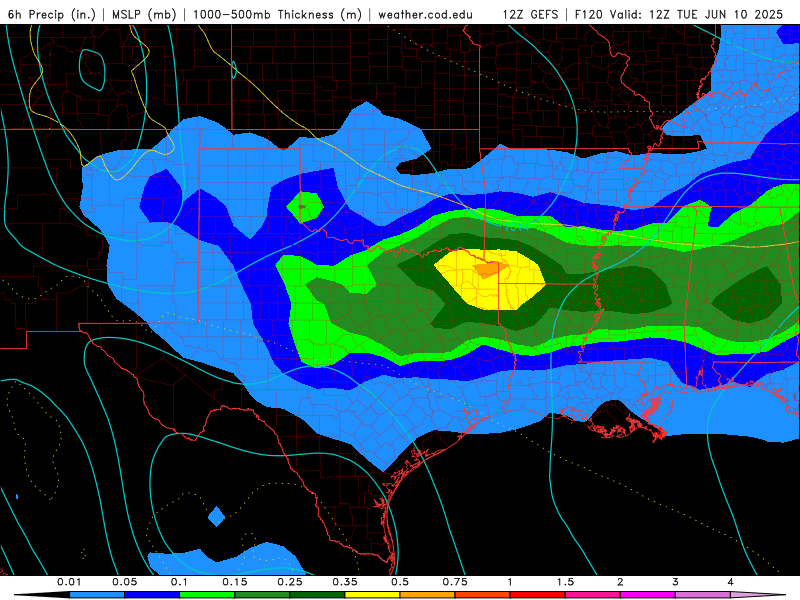The image size is (800, 600).
Task: Click the 0.25 legend value
Action: pos(290,582)
